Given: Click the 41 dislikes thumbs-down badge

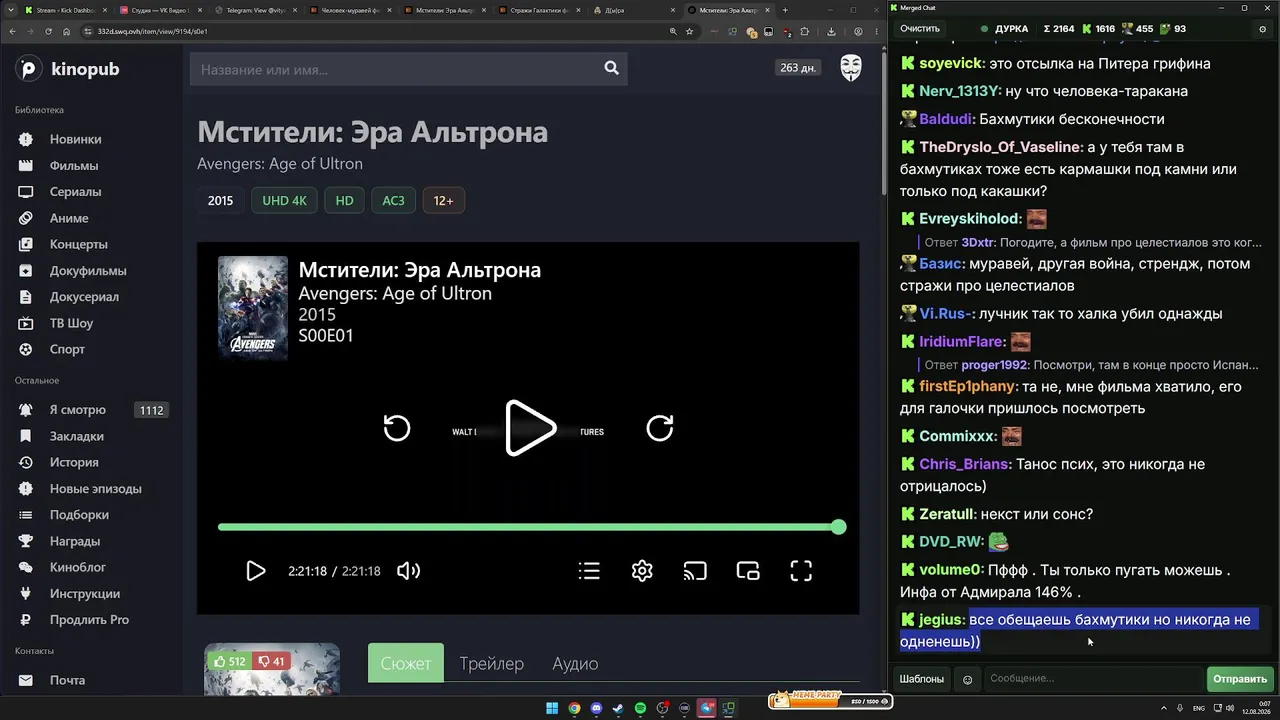Looking at the screenshot, I should point(270,661).
